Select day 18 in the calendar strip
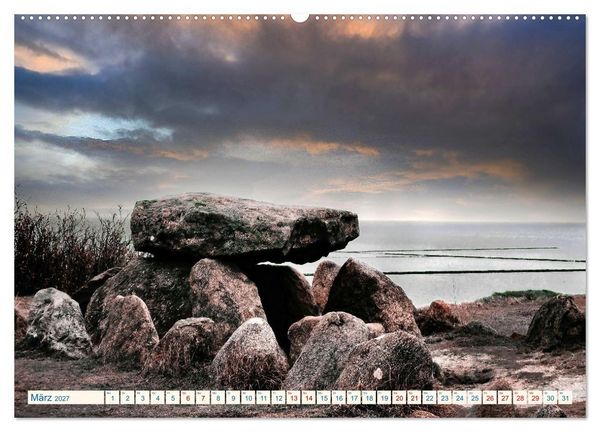 pos(369,397)
